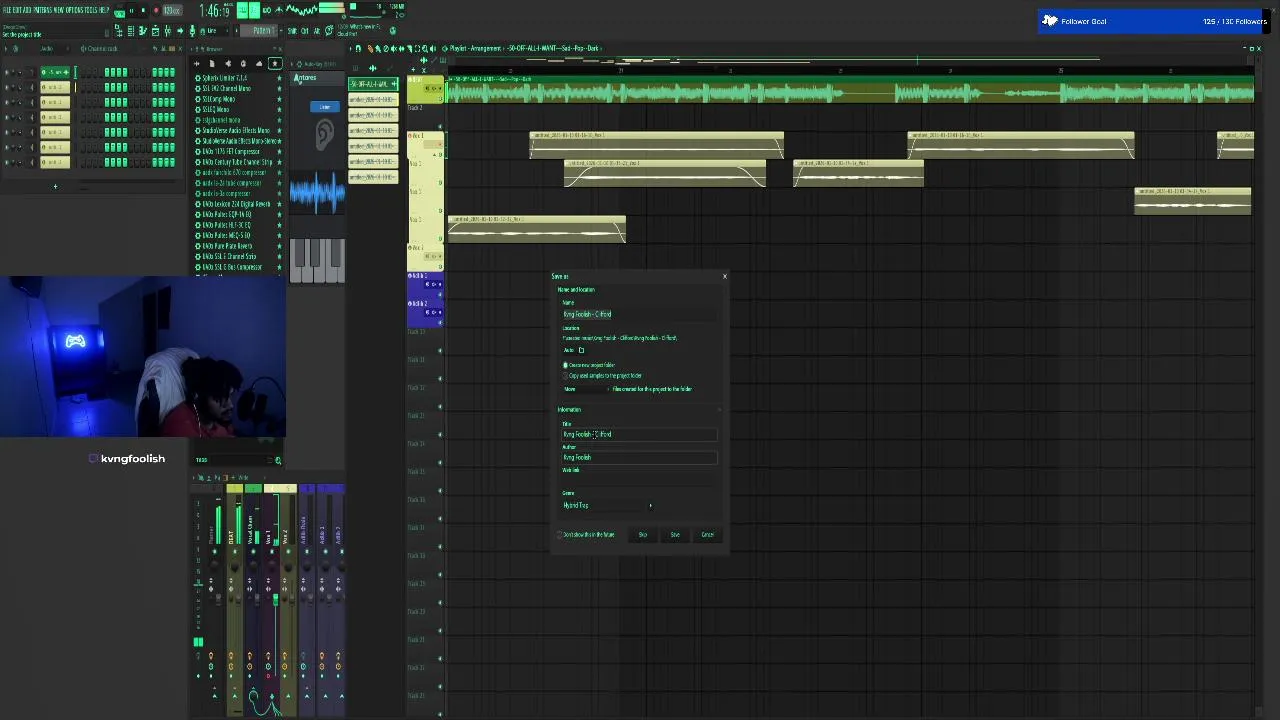Open the playlist view from the main toolbar

(x=118, y=31)
